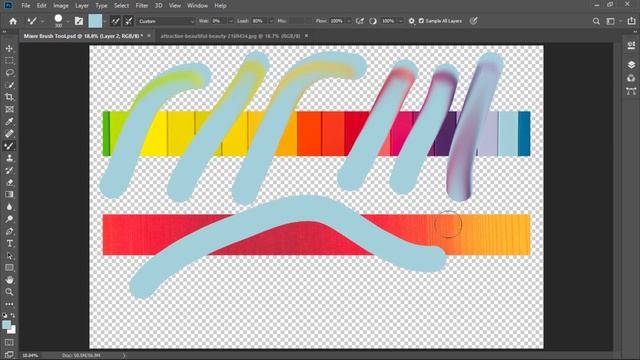Select the Rectangular Marquee tool
The width and height of the screenshot is (640, 360).
point(9,61)
